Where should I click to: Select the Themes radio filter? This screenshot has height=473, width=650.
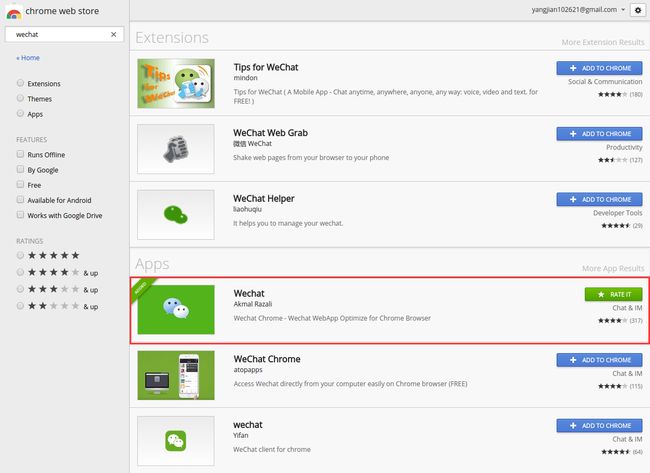20,98
